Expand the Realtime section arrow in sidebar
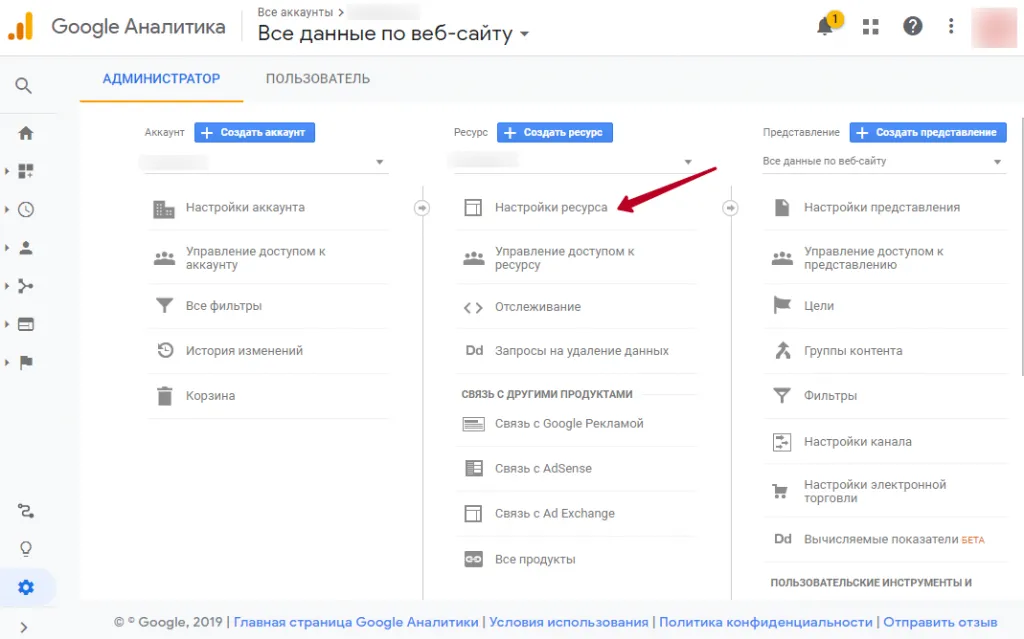The image size is (1024, 639). pyautogui.click(x=7, y=210)
